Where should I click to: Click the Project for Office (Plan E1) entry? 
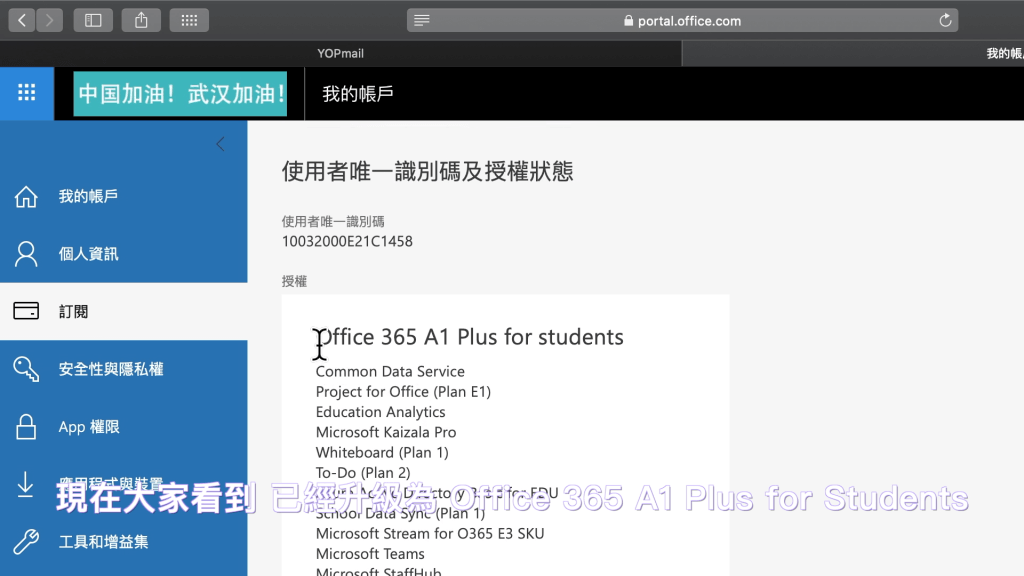pos(404,392)
